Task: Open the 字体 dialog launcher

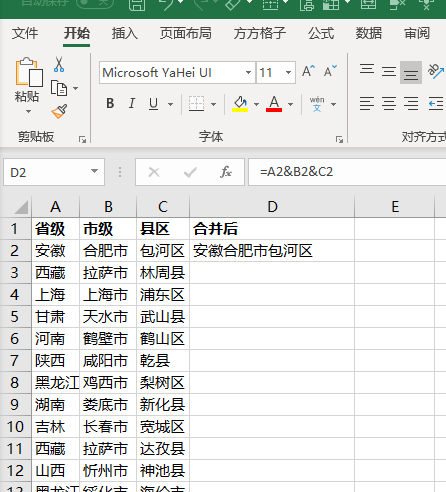Action: point(339,140)
